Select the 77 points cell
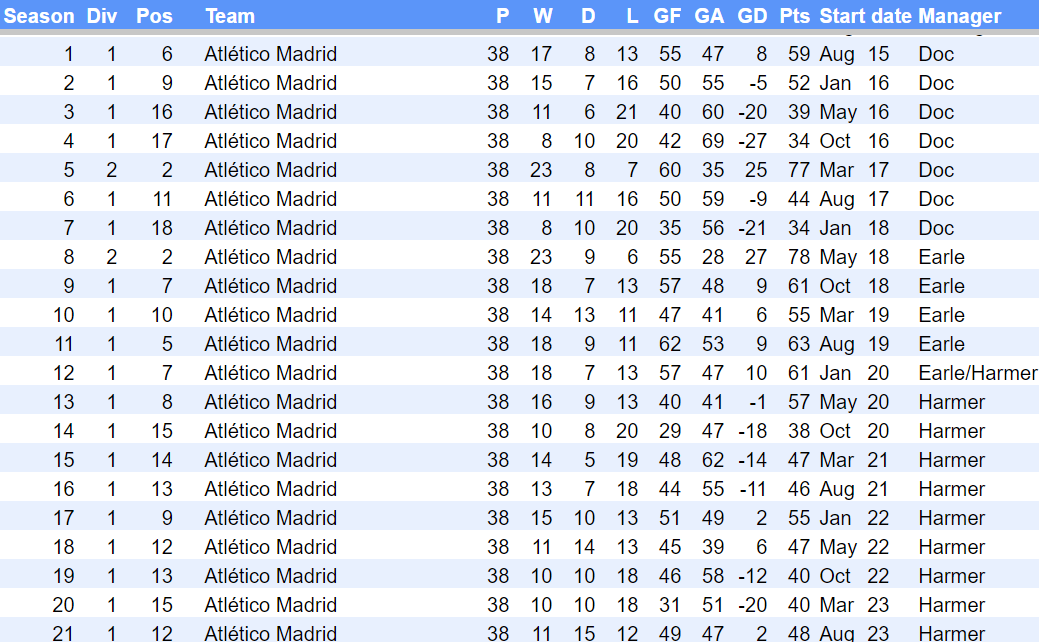 click(x=798, y=170)
